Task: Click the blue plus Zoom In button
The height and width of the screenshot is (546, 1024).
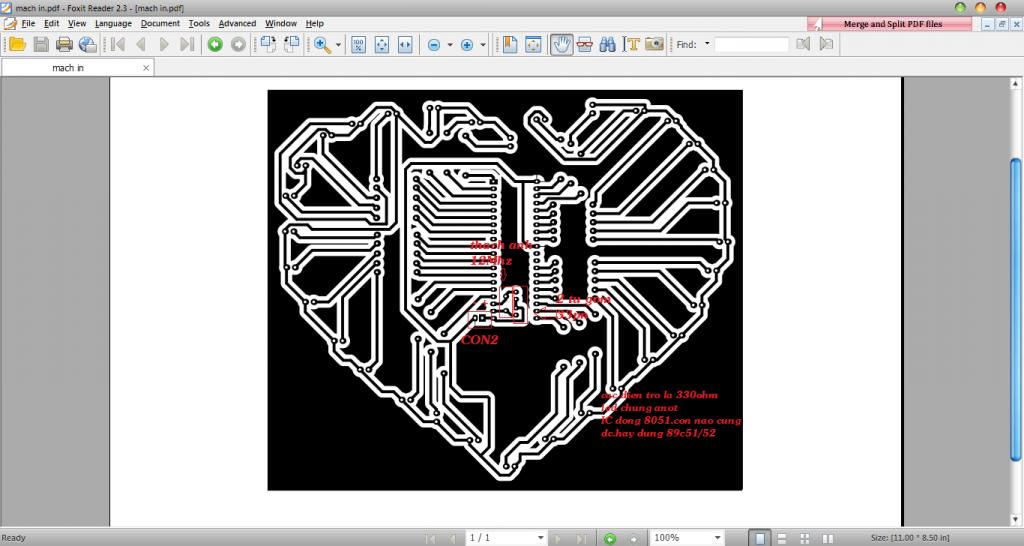Action: click(467, 45)
